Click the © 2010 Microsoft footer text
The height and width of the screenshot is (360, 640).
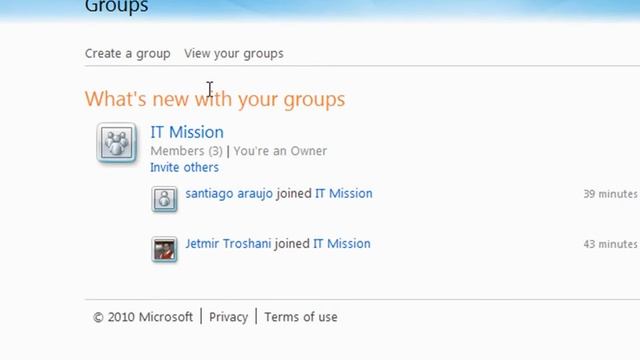pos(143,317)
